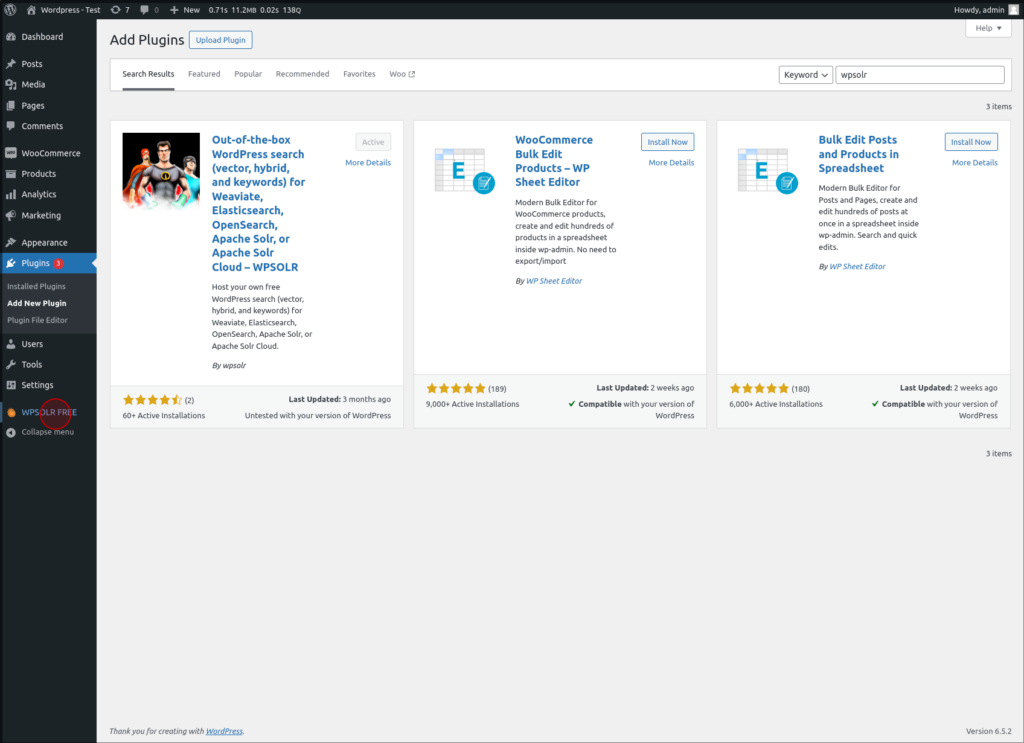Click the disabled Active button for WPSOLR
The height and width of the screenshot is (743, 1024).
(373, 142)
